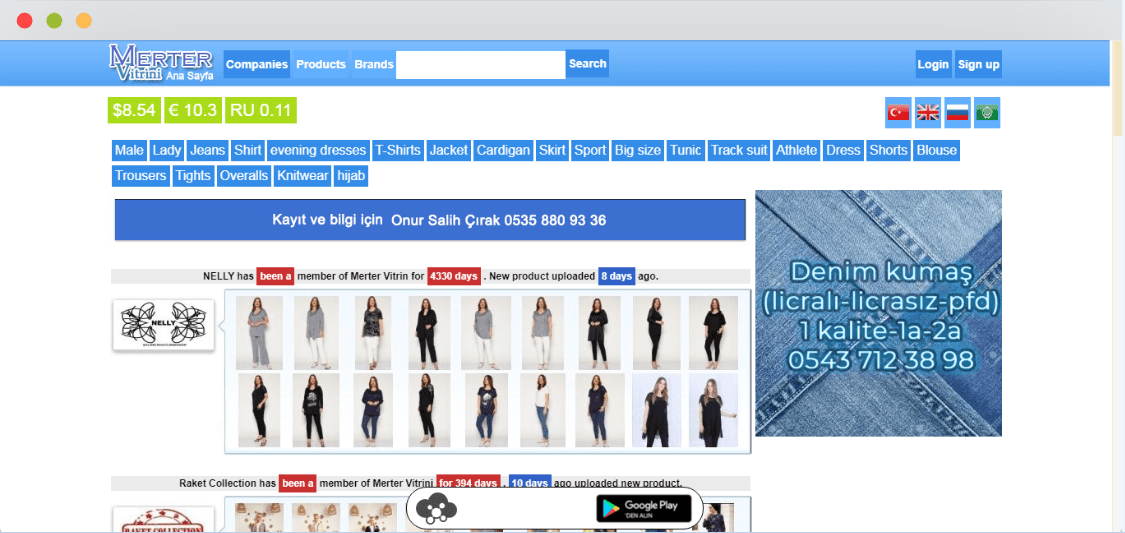The width and height of the screenshot is (1125, 533).
Task: Click the RU 0.11 ruble rate box
Action: 260,110
